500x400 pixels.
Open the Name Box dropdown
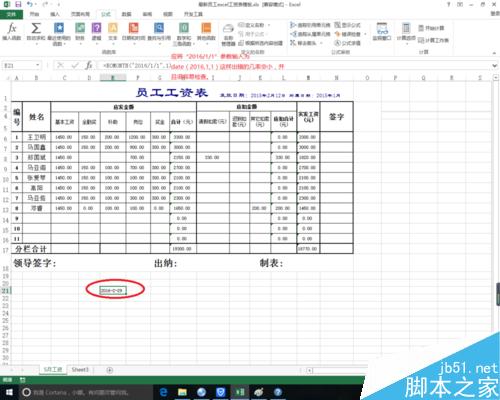pyautogui.click(x=38, y=65)
